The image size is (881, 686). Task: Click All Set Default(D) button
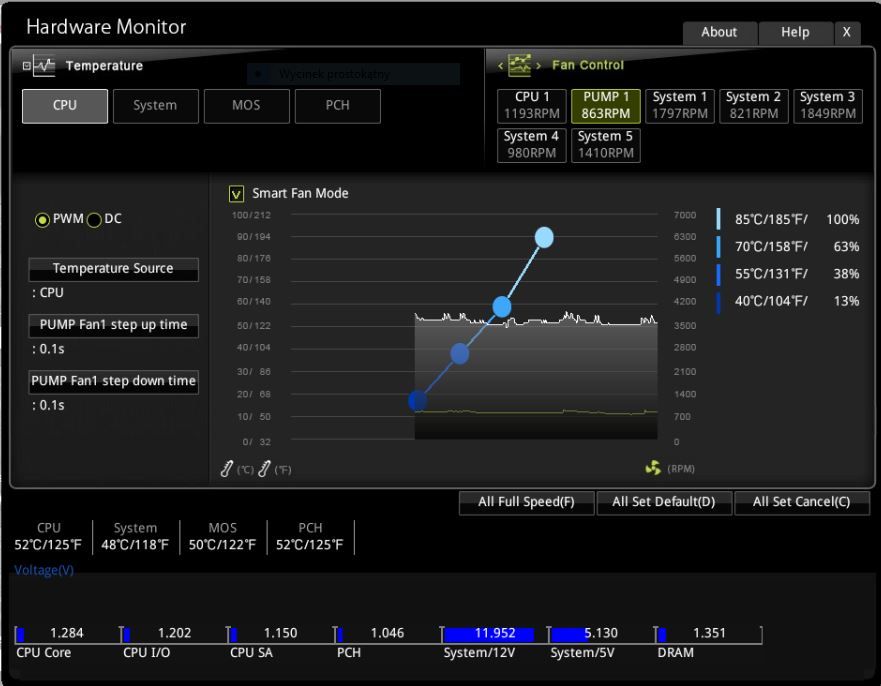pyautogui.click(x=664, y=502)
